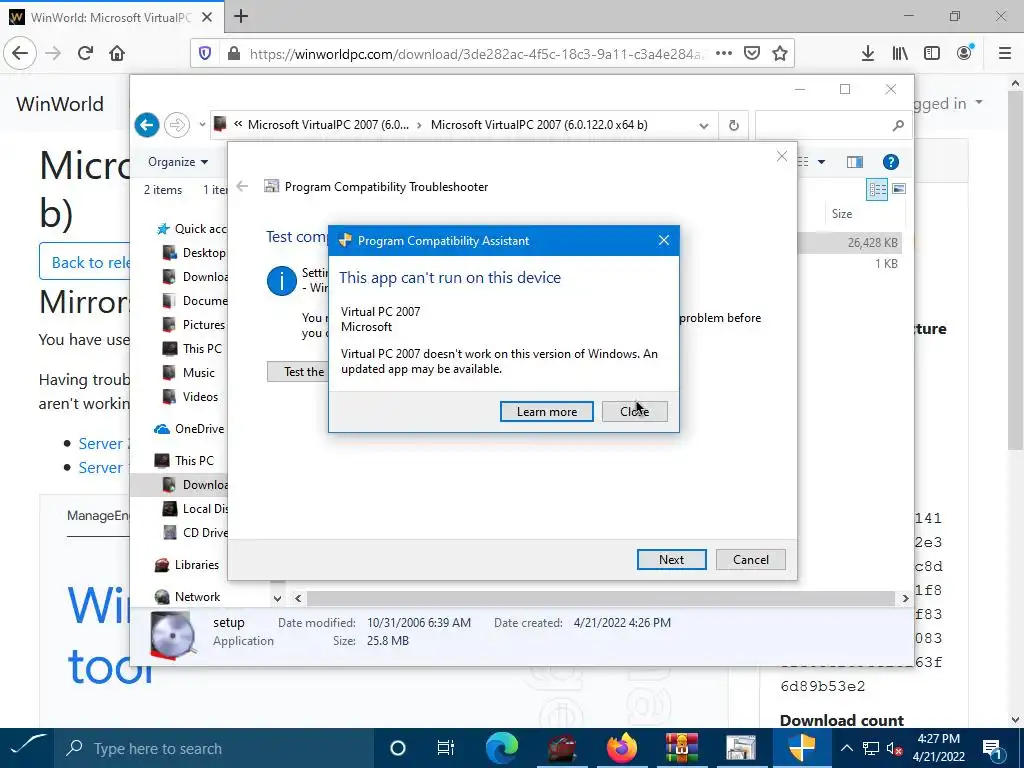Select Network in navigation pane
This screenshot has height=768, width=1024.
click(x=187, y=596)
